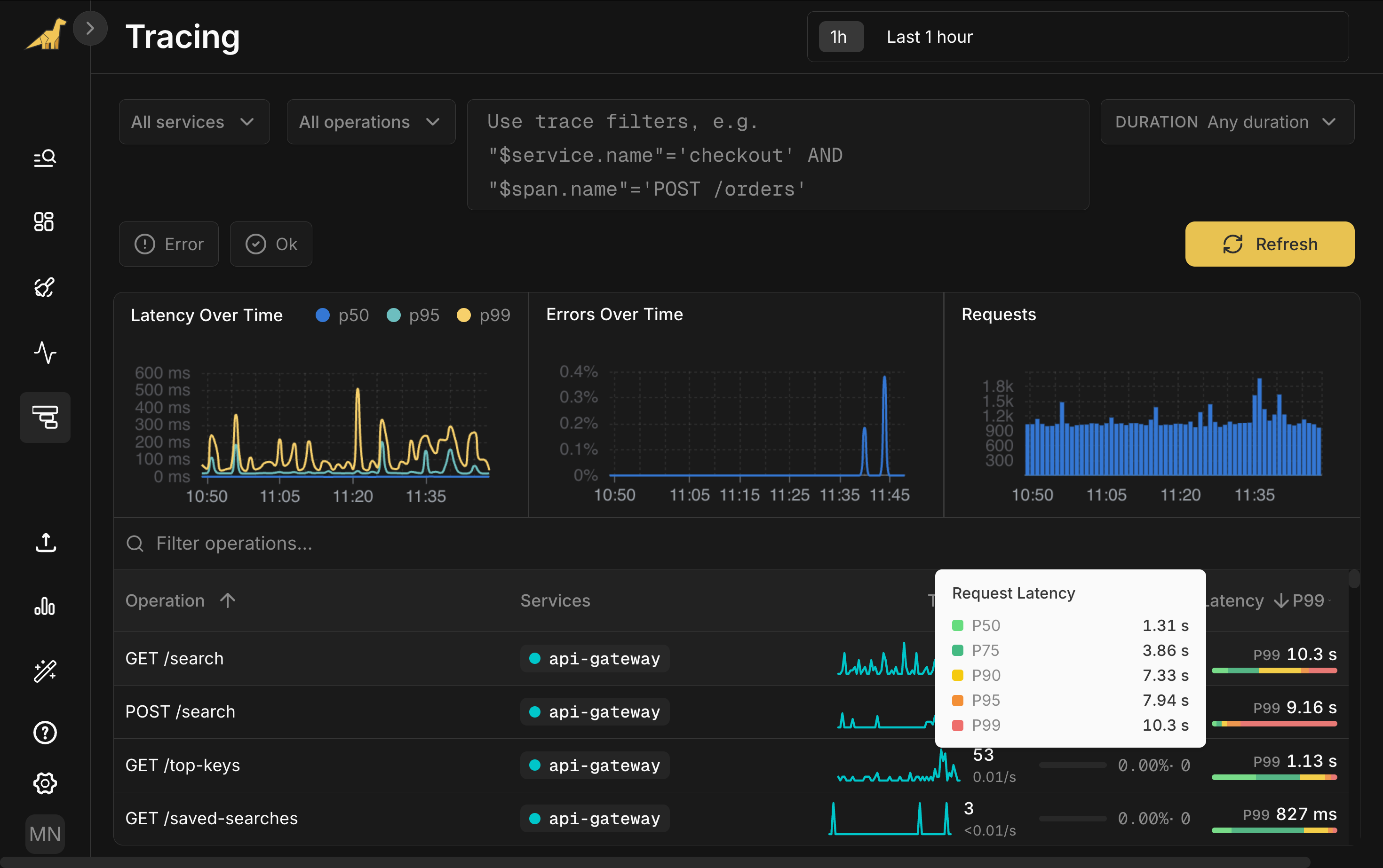Sort by Latency P99 column header
This screenshot has width=1383, height=868.
pyautogui.click(x=1269, y=600)
